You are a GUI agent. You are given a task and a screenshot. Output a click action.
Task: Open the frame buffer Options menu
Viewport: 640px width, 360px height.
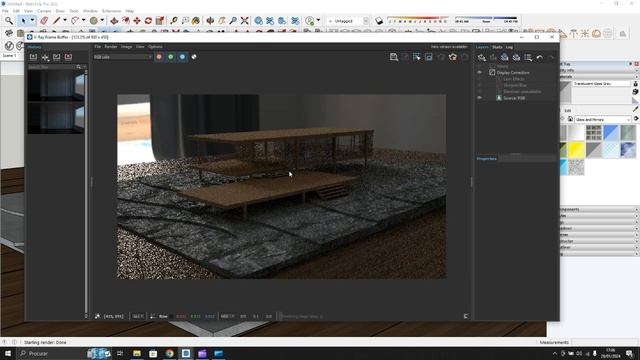(155, 47)
